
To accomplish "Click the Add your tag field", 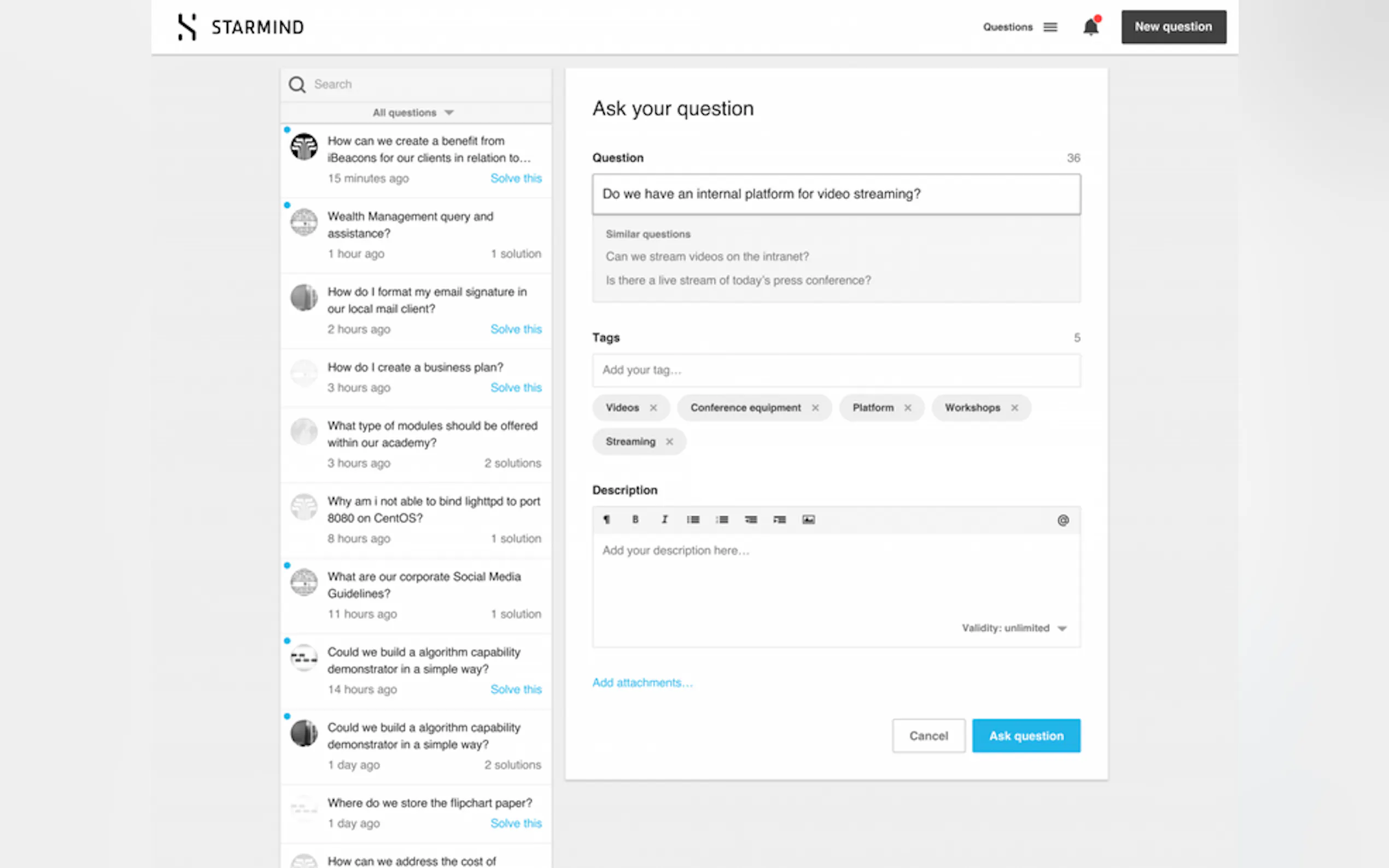I will coord(836,370).
